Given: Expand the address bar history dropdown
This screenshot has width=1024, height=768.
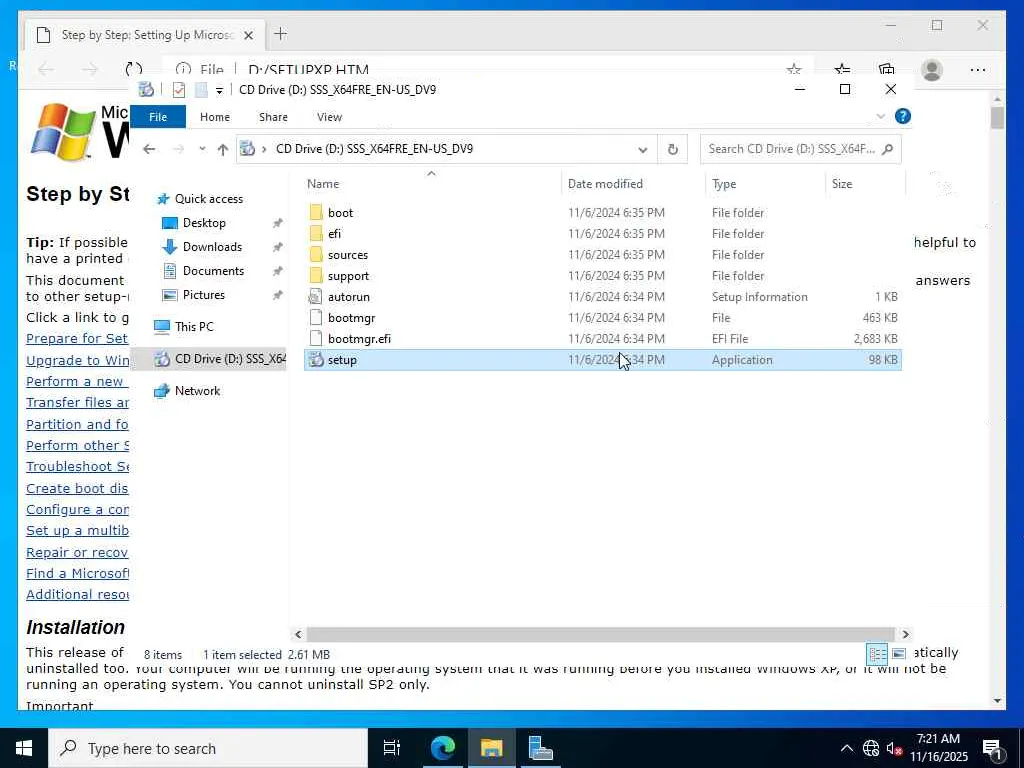Looking at the screenshot, I should (643, 150).
